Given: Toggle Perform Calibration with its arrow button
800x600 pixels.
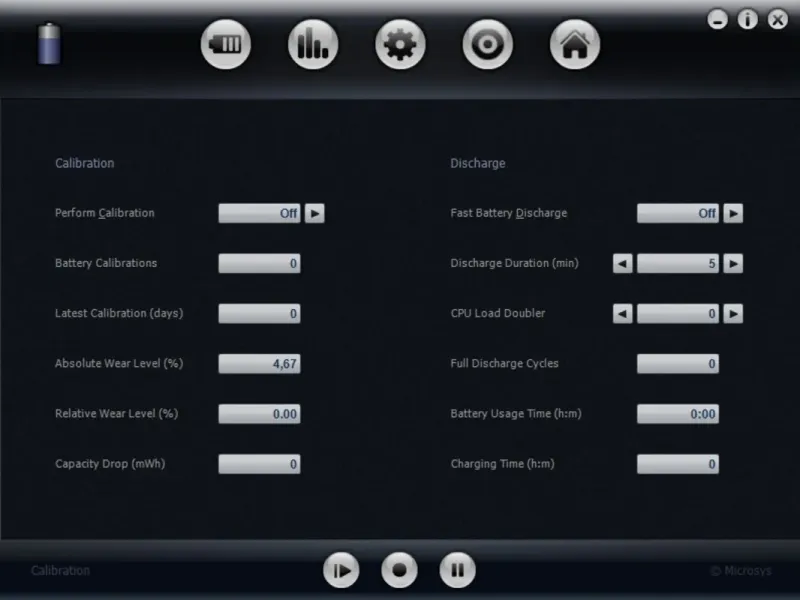Looking at the screenshot, I should click(x=314, y=213).
